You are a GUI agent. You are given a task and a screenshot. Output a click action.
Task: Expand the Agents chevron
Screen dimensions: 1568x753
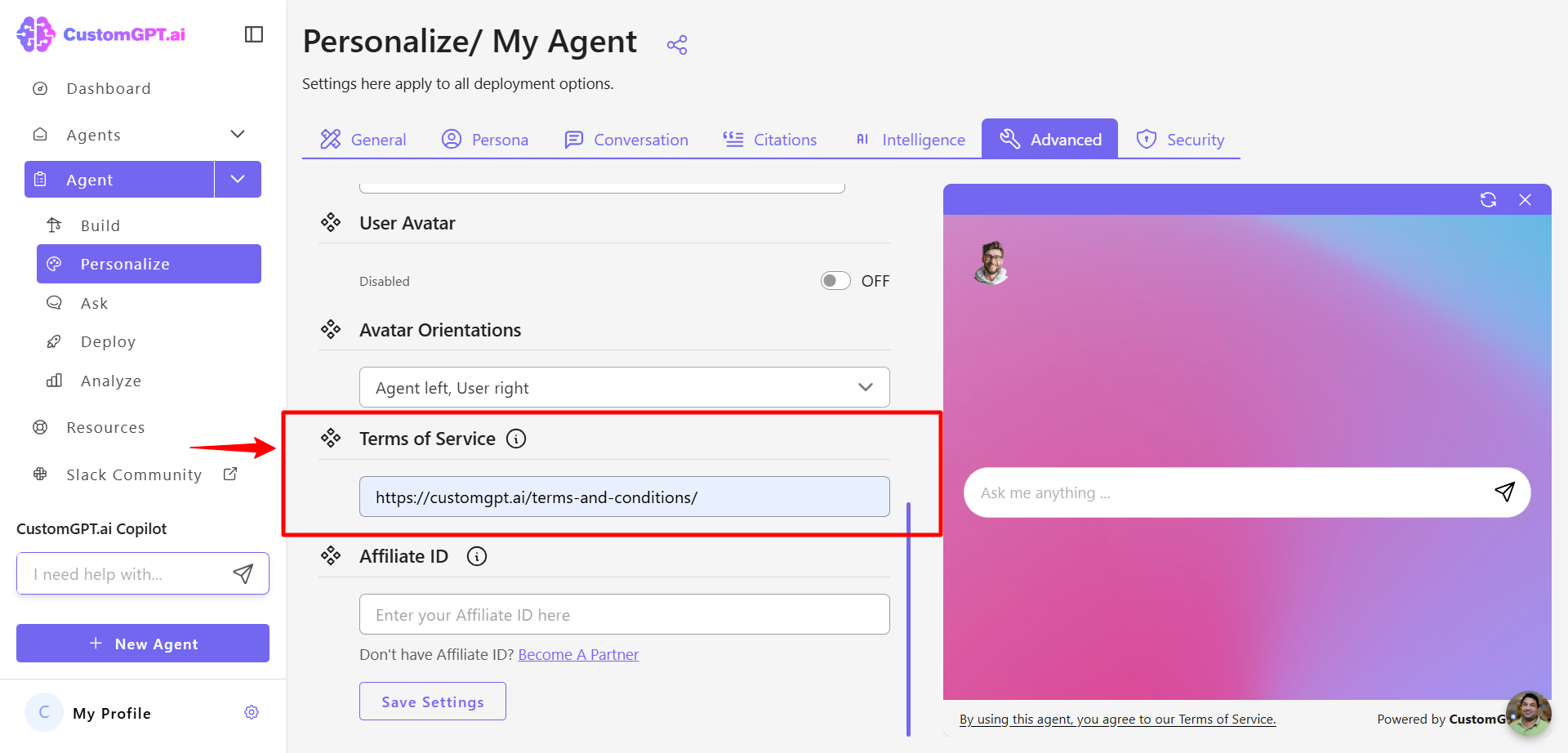click(238, 134)
